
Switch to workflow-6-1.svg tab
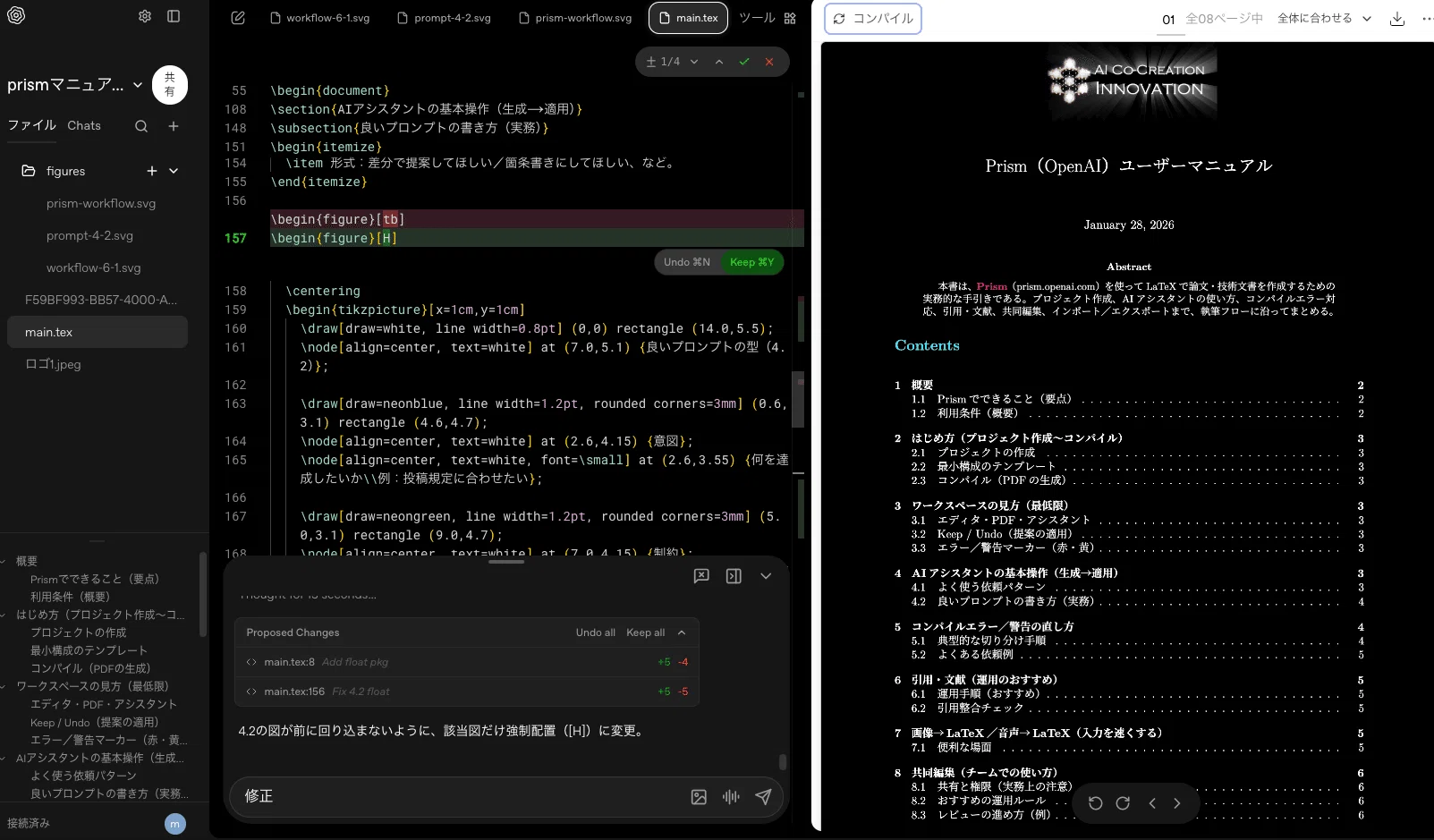[319, 18]
